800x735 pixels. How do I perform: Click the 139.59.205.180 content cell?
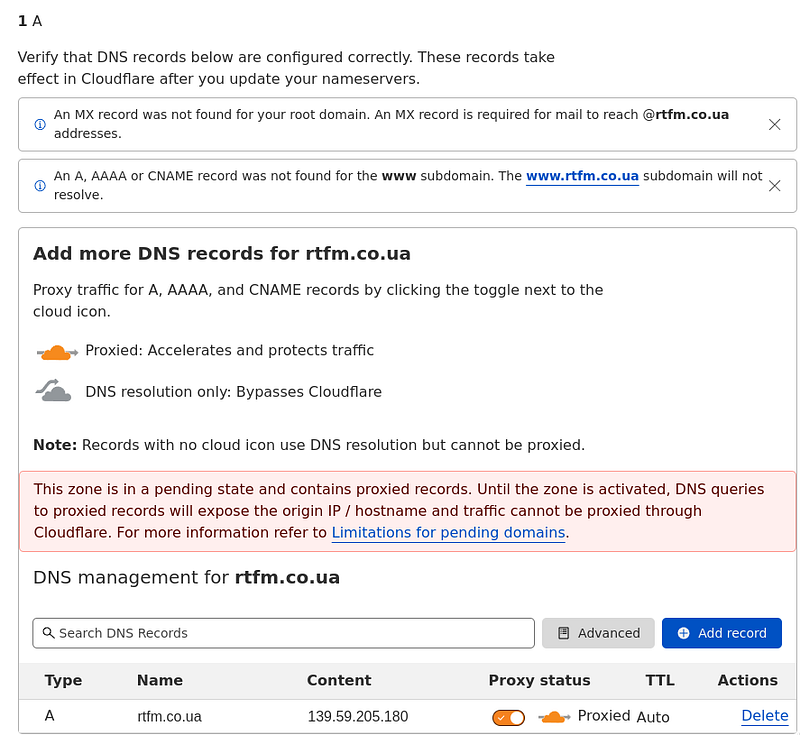pyautogui.click(x=358, y=717)
